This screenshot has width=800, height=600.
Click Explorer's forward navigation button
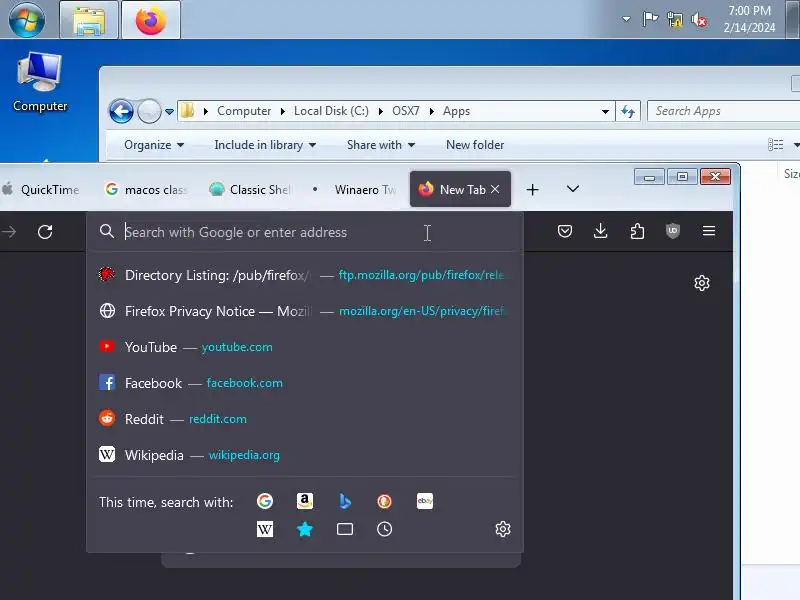pyautogui.click(x=149, y=111)
